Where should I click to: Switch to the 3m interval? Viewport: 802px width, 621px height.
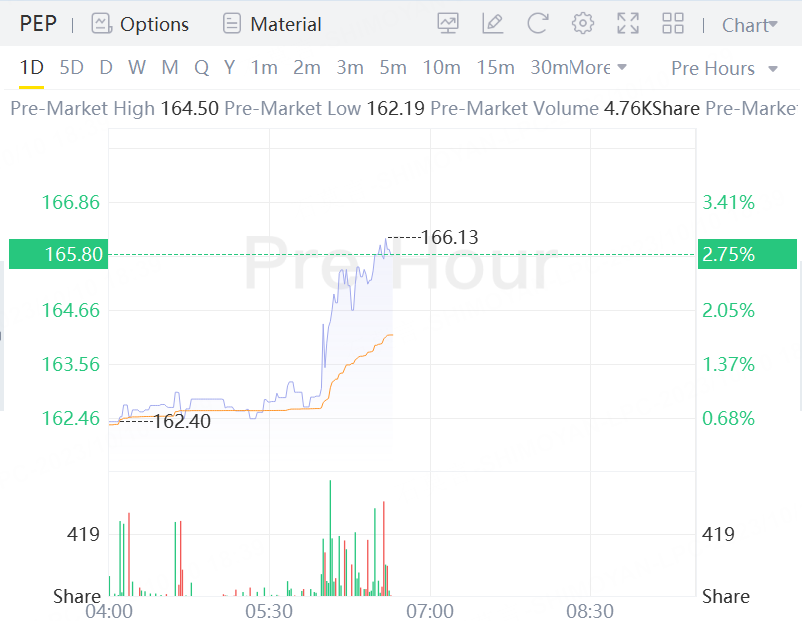[x=350, y=68]
